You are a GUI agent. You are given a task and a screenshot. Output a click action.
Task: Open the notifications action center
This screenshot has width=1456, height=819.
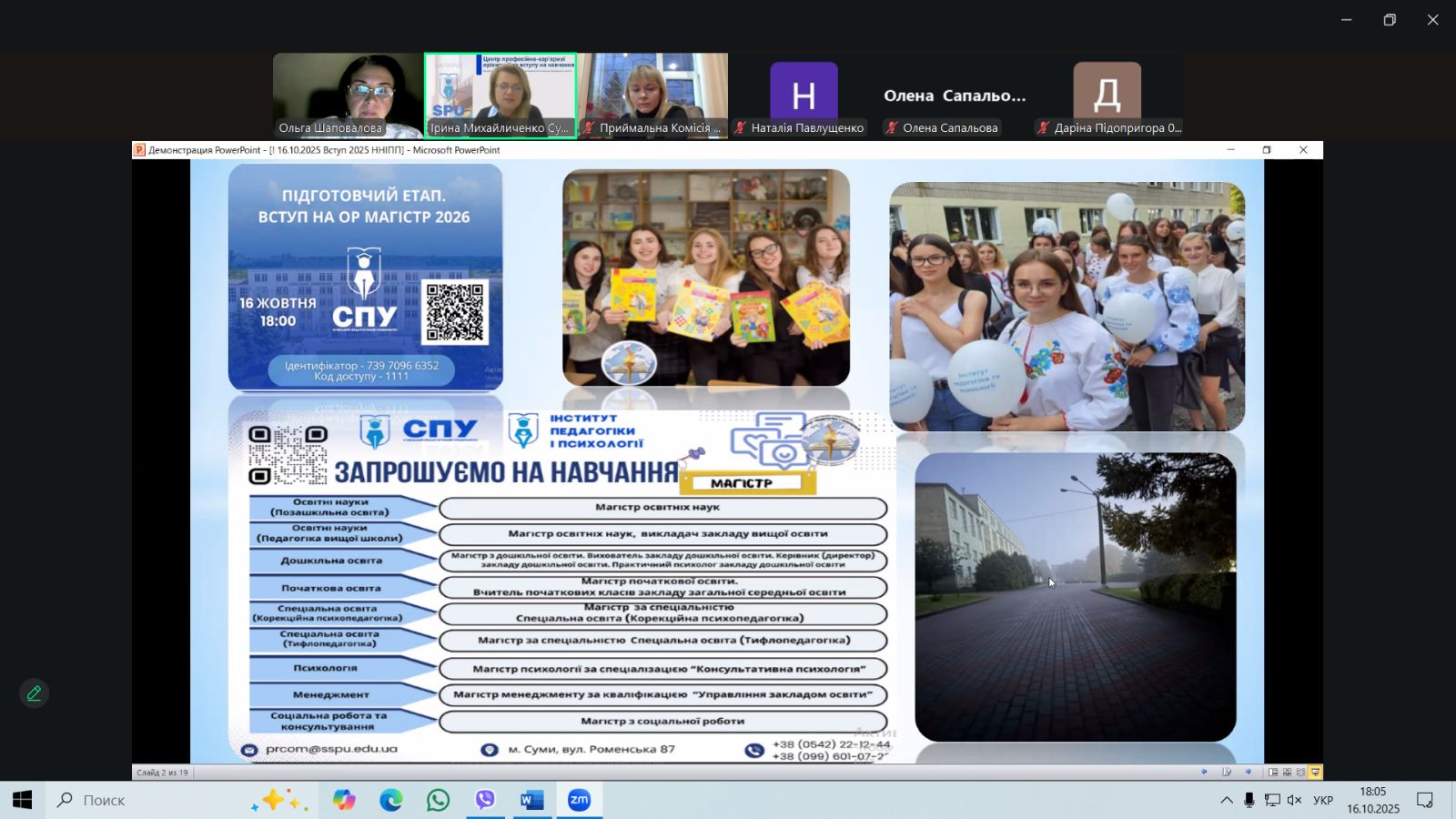pos(1424,800)
